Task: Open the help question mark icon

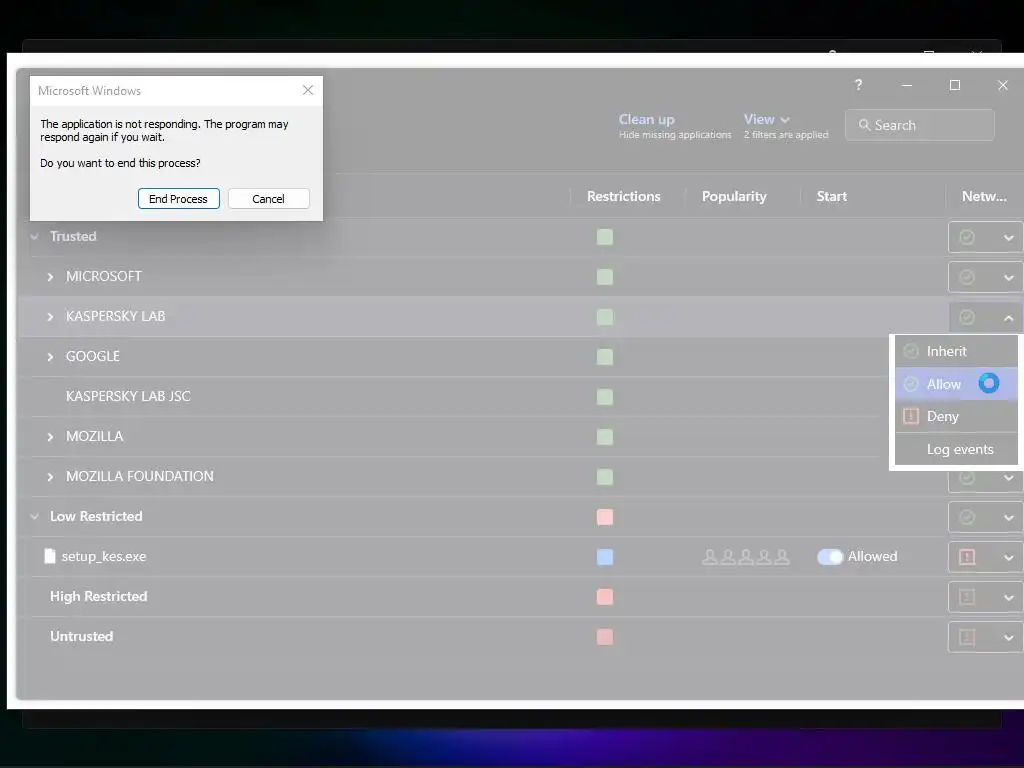Action: [x=858, y=85]
